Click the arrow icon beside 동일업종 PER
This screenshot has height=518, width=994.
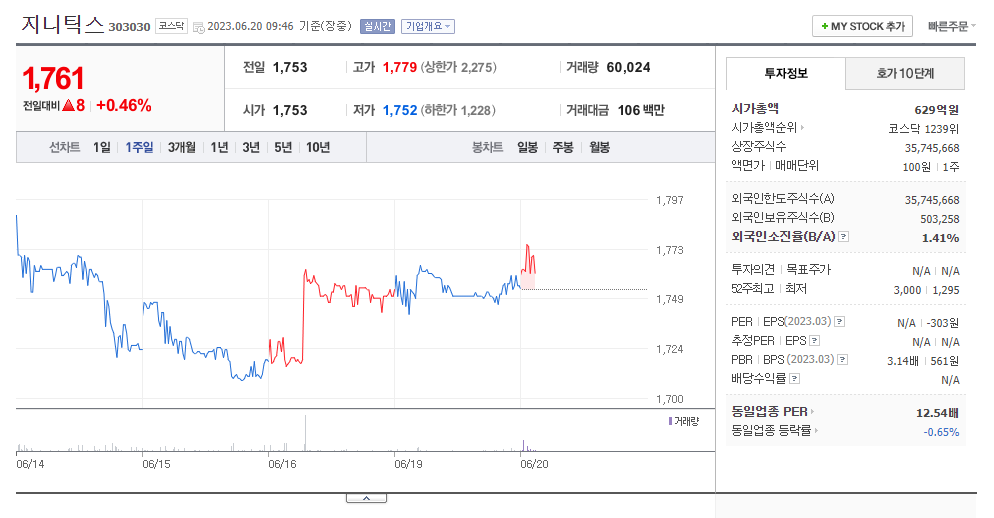(812, 411)
